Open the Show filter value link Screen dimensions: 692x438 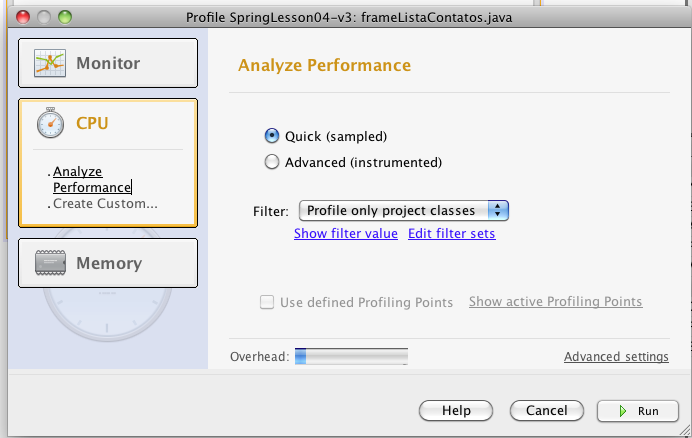pyautogui.click(x=346, y=234)
